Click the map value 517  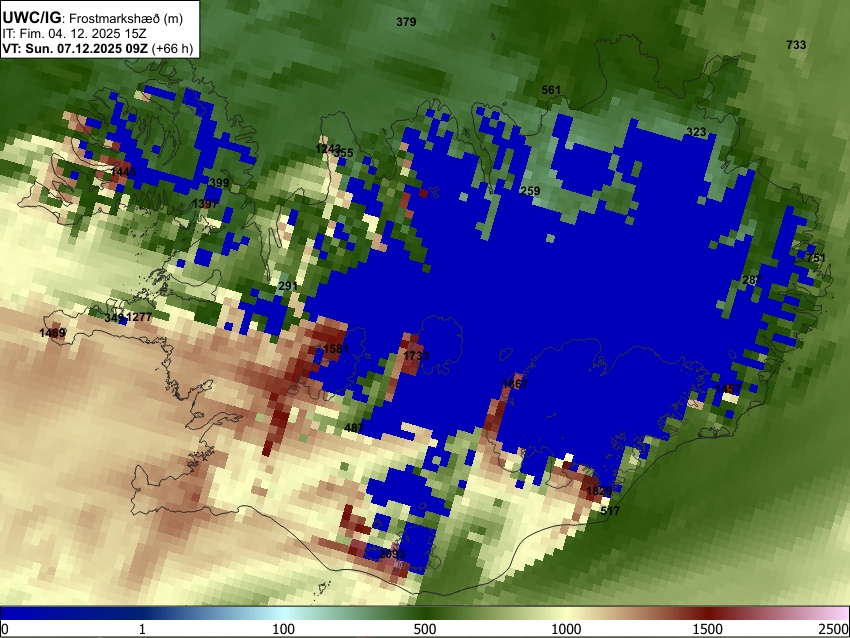click(x=610, y=511)
